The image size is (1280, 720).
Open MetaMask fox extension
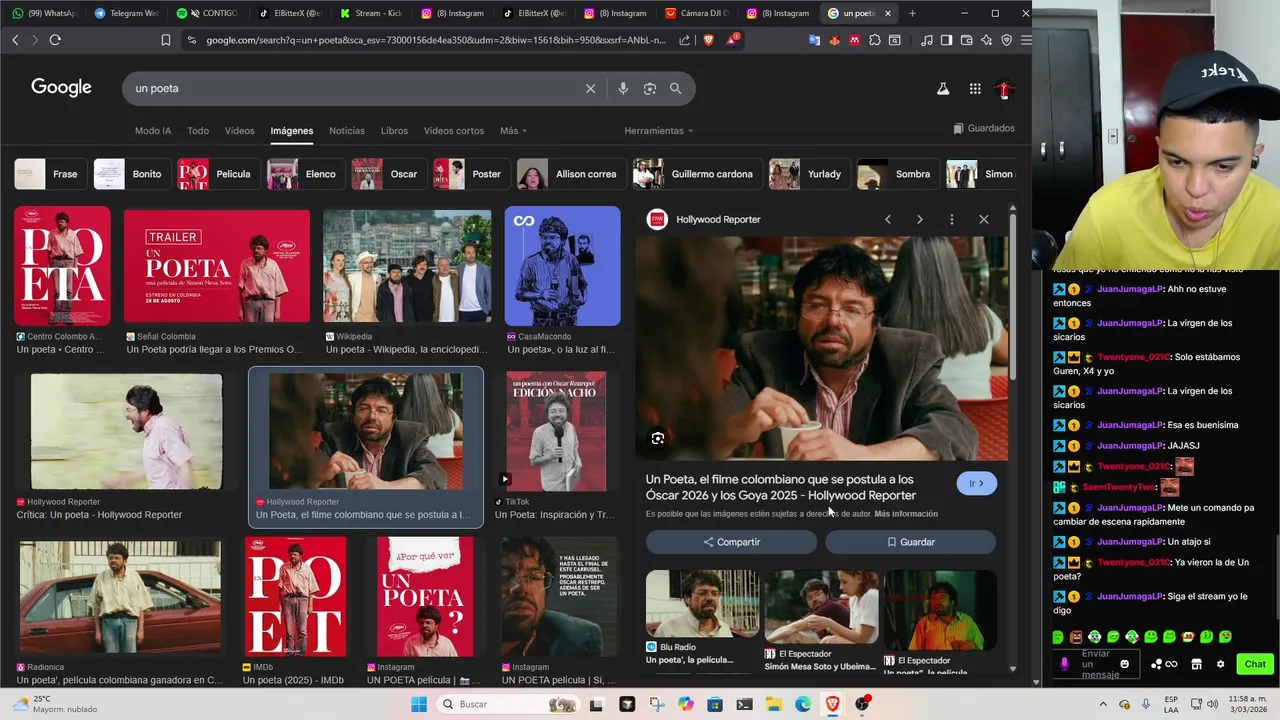(835, 40)
